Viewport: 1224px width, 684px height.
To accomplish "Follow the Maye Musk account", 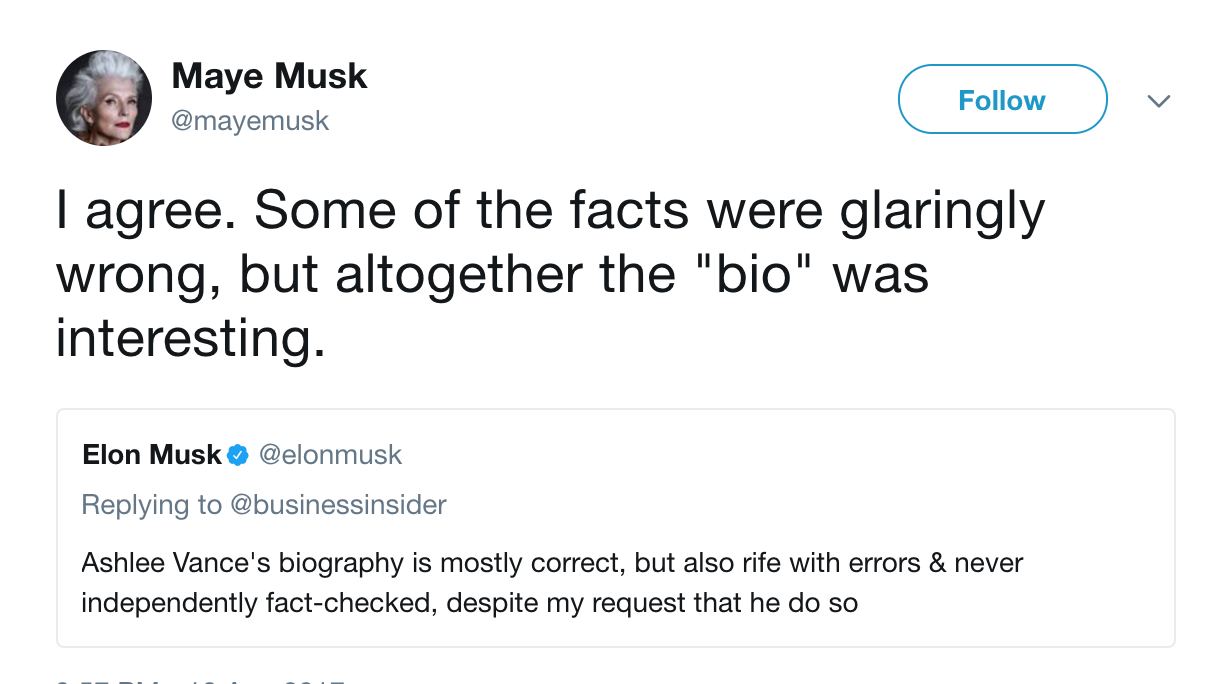I will click(1002, 99).
